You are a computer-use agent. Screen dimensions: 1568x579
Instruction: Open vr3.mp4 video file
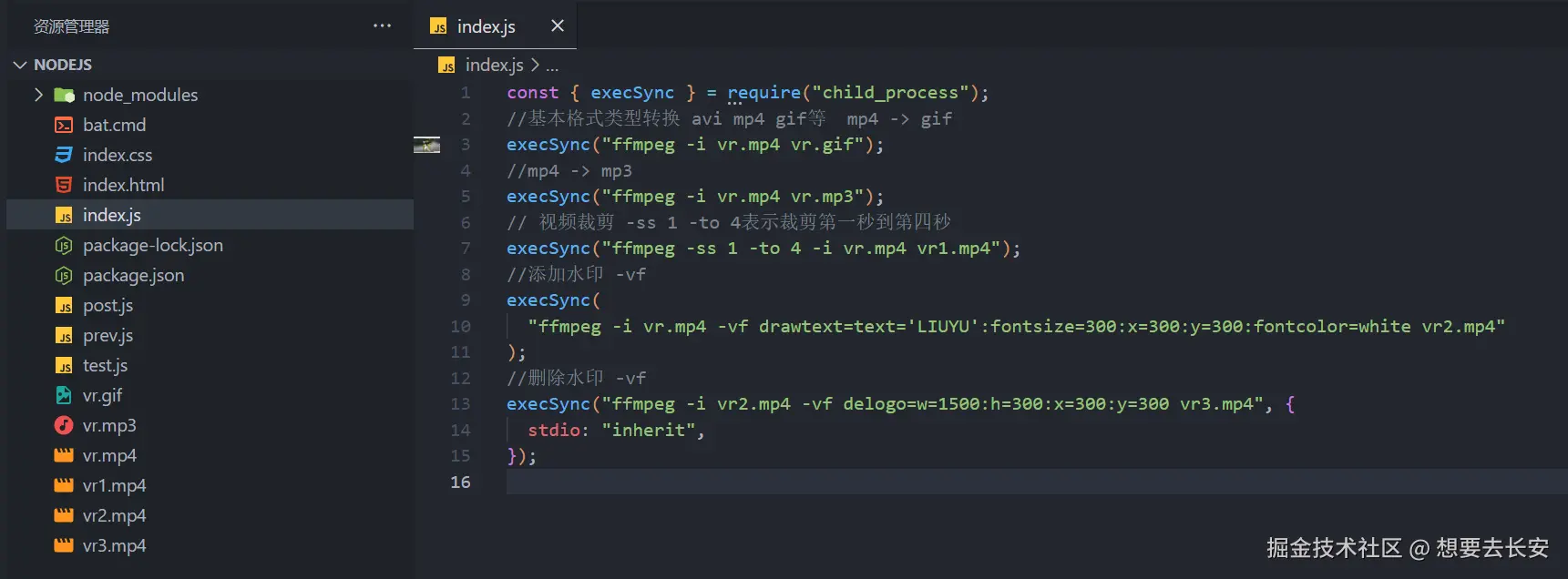pos(114,545)
